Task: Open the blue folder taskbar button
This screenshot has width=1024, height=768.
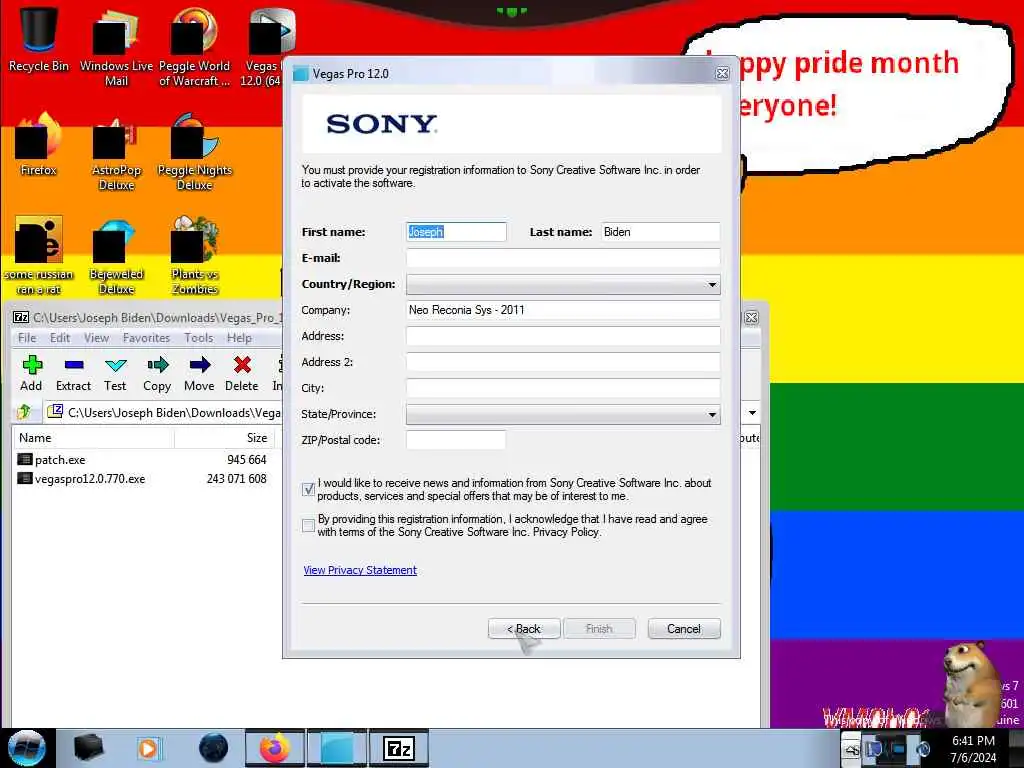Action: [337, 748]
